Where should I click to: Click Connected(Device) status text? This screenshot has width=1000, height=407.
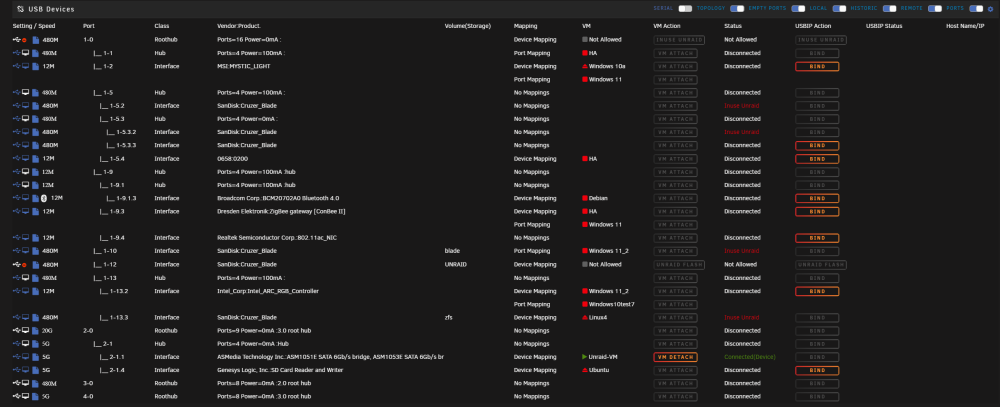749,357
